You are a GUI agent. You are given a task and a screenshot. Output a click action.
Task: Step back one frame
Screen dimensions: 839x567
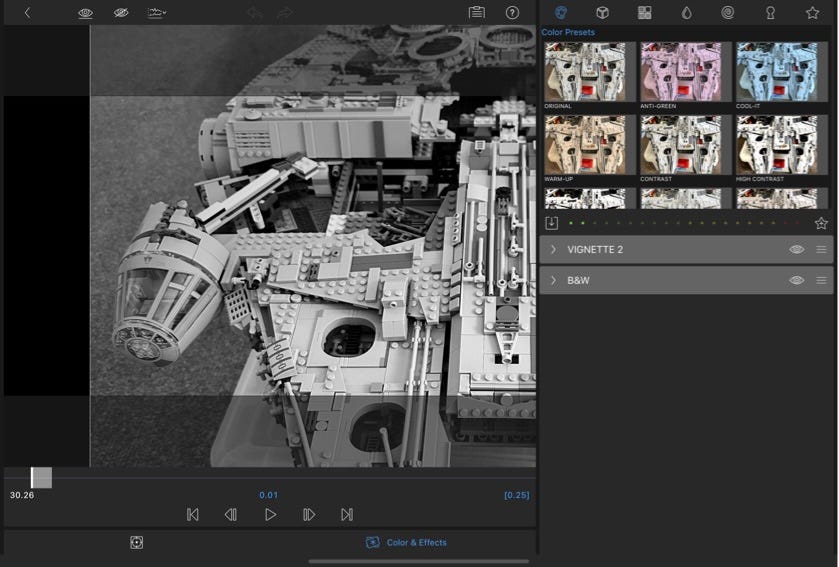point(231,515)
